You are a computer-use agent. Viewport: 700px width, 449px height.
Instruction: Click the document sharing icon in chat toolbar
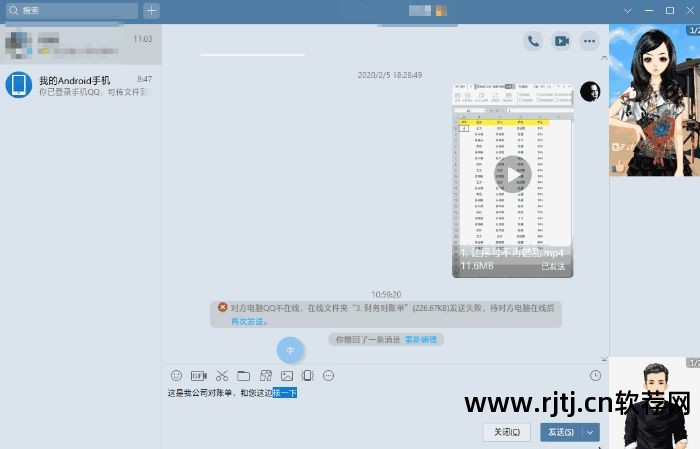click(266, 376)
